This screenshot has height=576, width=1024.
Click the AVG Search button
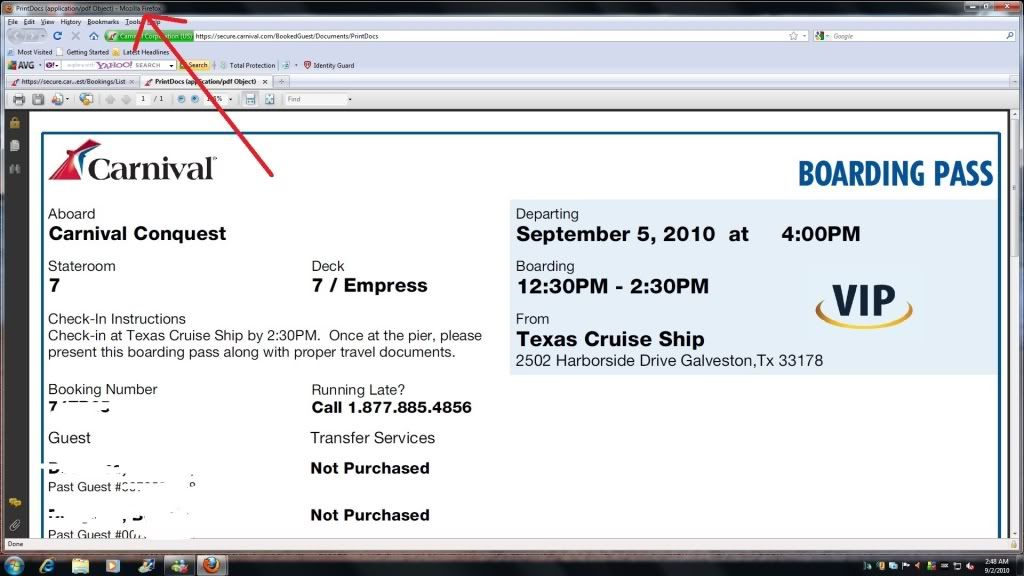pyautogui.click(x=194, y=65)
